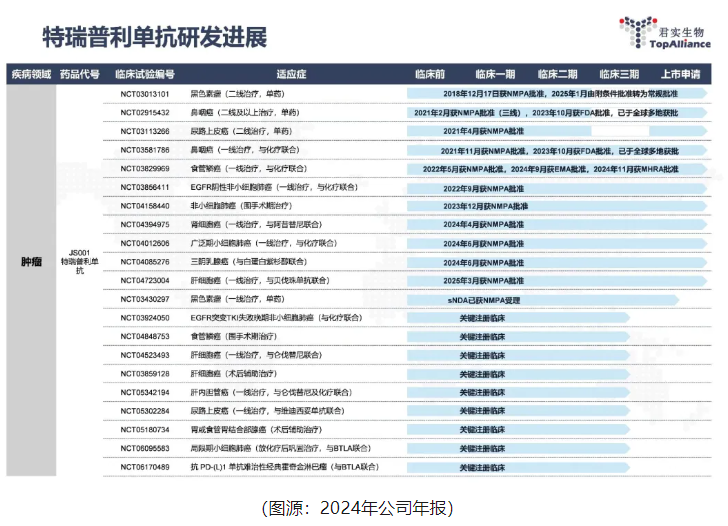Click trial number NCT03856411
The height and width of the screenshot is (526, 728).
[x=145, y=187]
